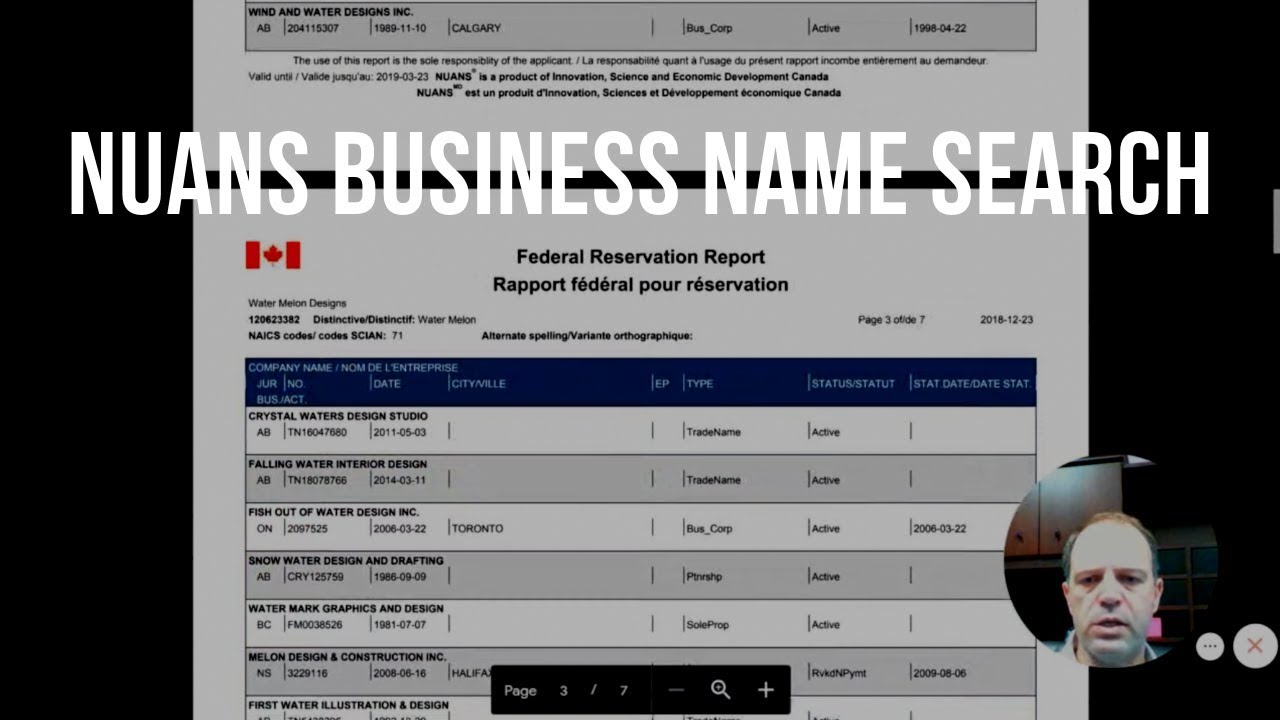Viewport: 1280px width, 720px height.
Task: Click the RvkdNPymt status cell
Action: pos(839,673)
